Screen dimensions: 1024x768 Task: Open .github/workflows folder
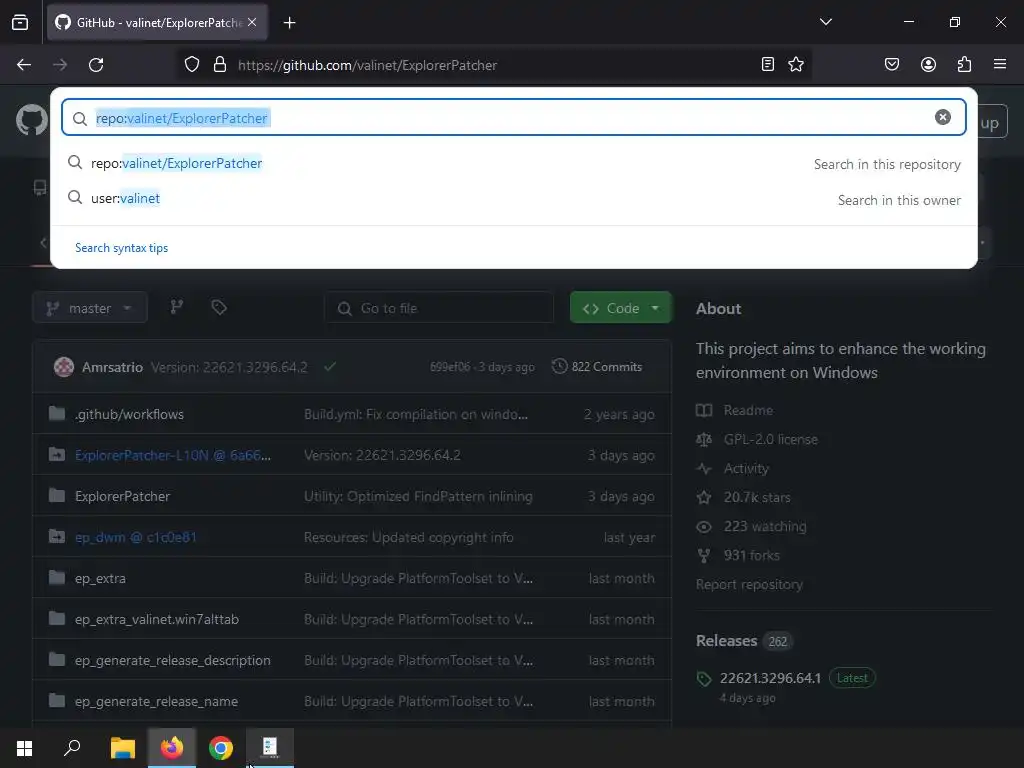[x=129, y=414]
